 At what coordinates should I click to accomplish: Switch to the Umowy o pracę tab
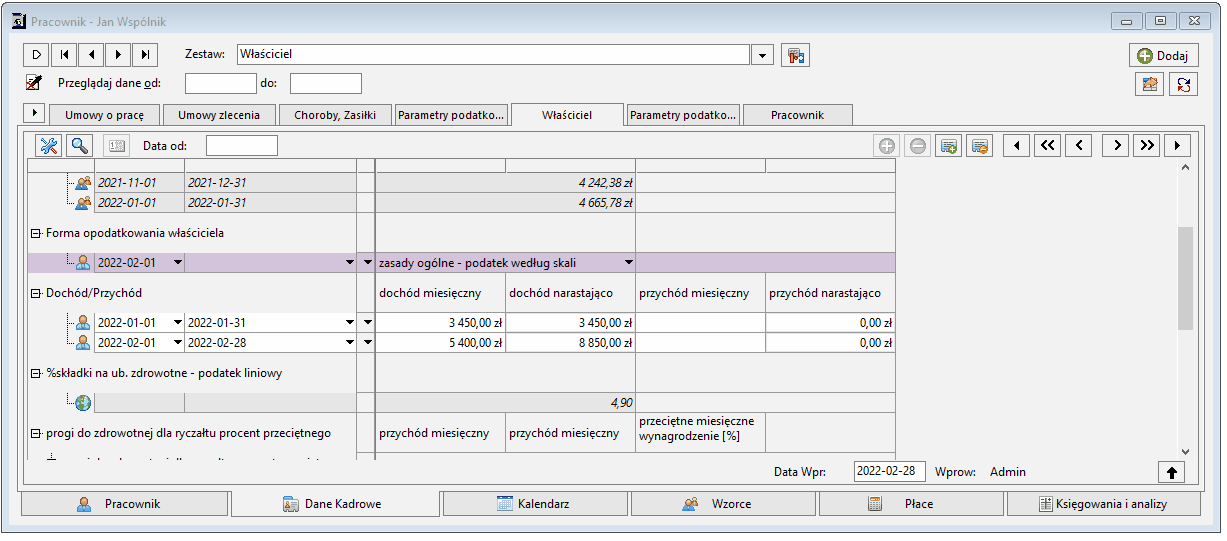(x=105, y=115)
